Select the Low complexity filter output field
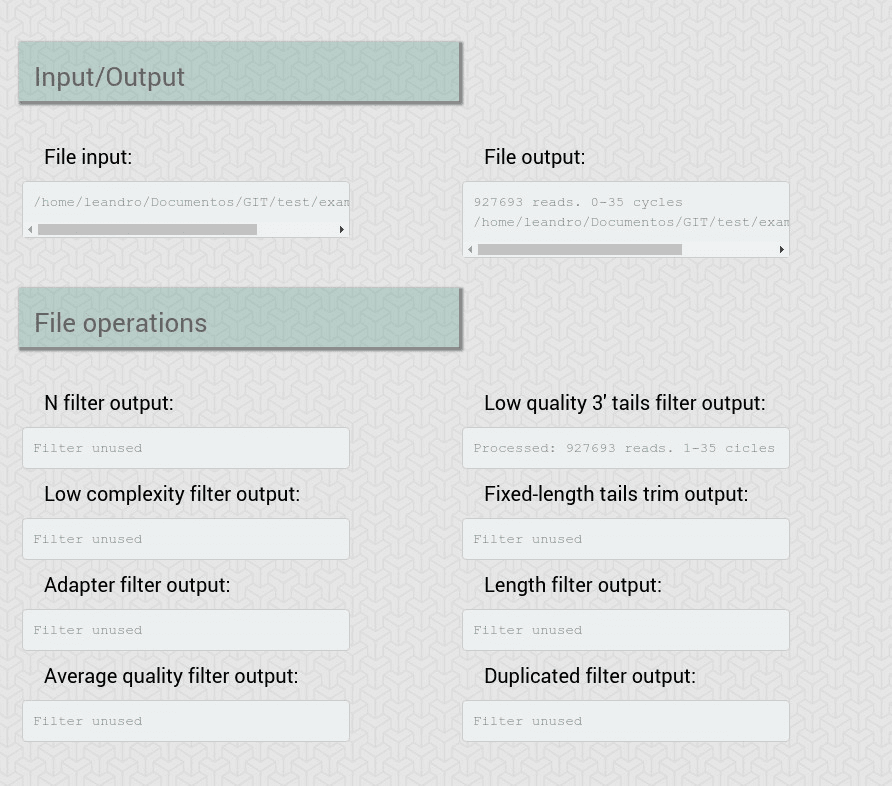Image resolution: width=892 pixels, height=786 pixels. click(x=186, y=539)
